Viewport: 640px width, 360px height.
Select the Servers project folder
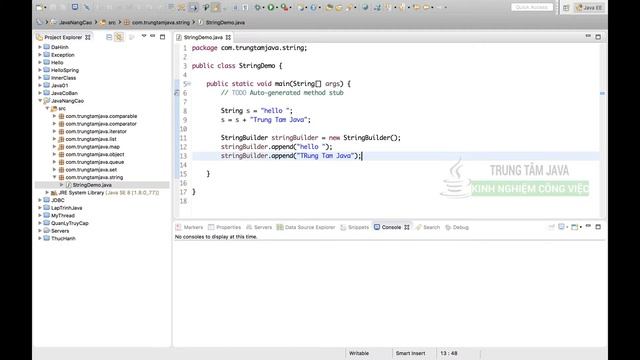click(x=60, y=231)
